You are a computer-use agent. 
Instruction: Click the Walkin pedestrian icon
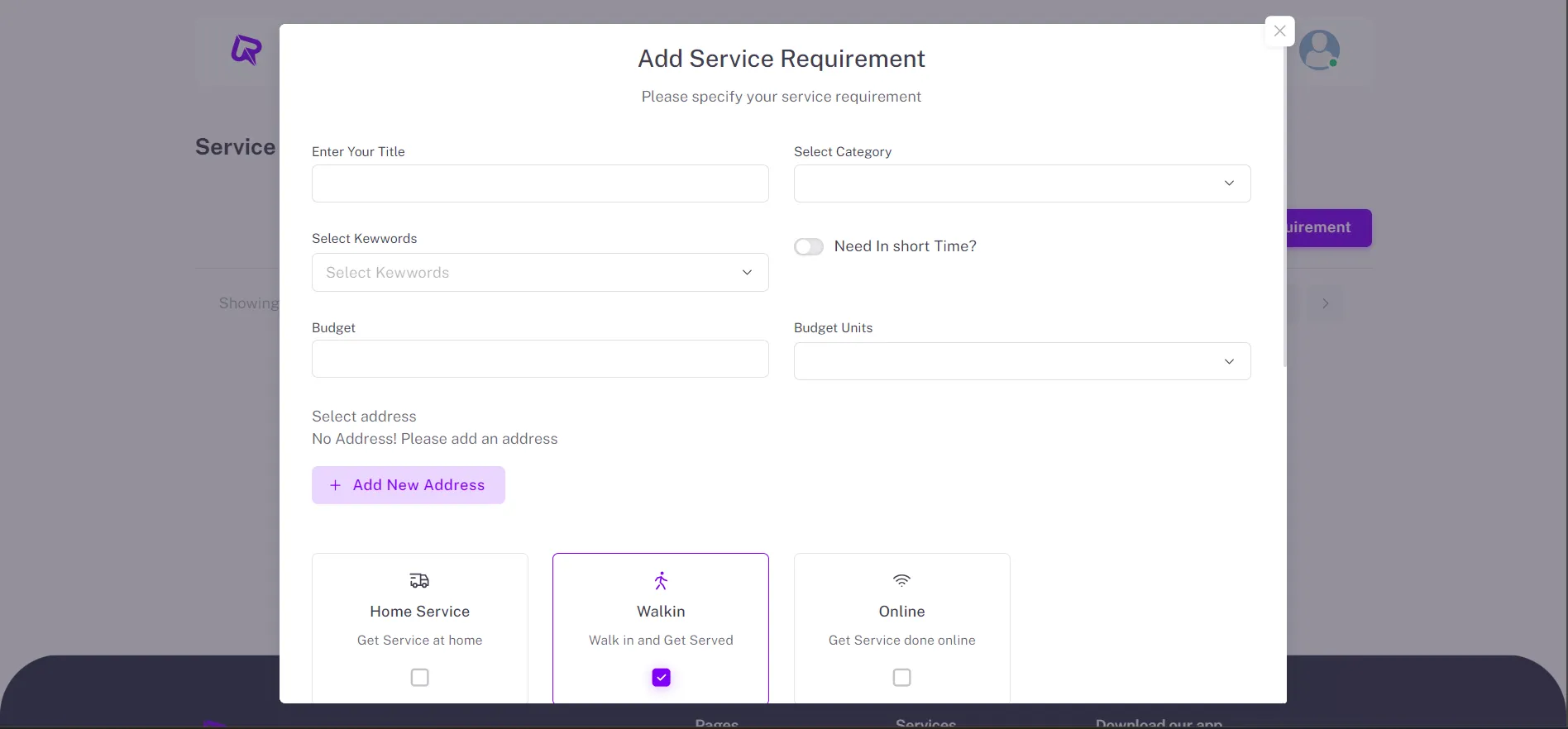click(661, 581)
